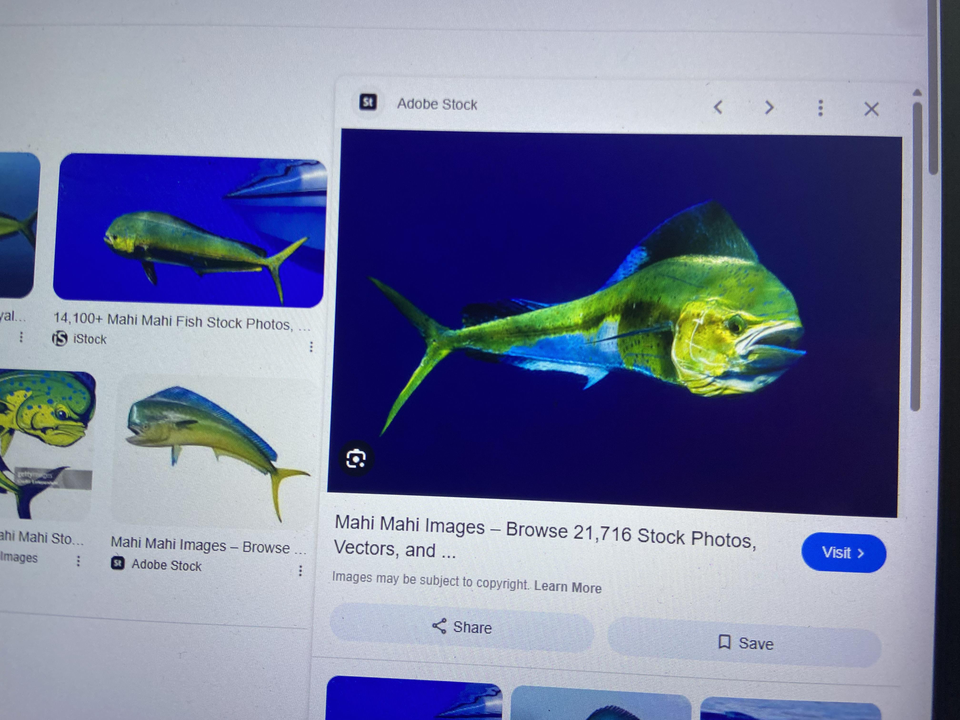Click the preview panel vertical scrollbar
Viewport: 960px width, 720px height.
tap(917, 250)
